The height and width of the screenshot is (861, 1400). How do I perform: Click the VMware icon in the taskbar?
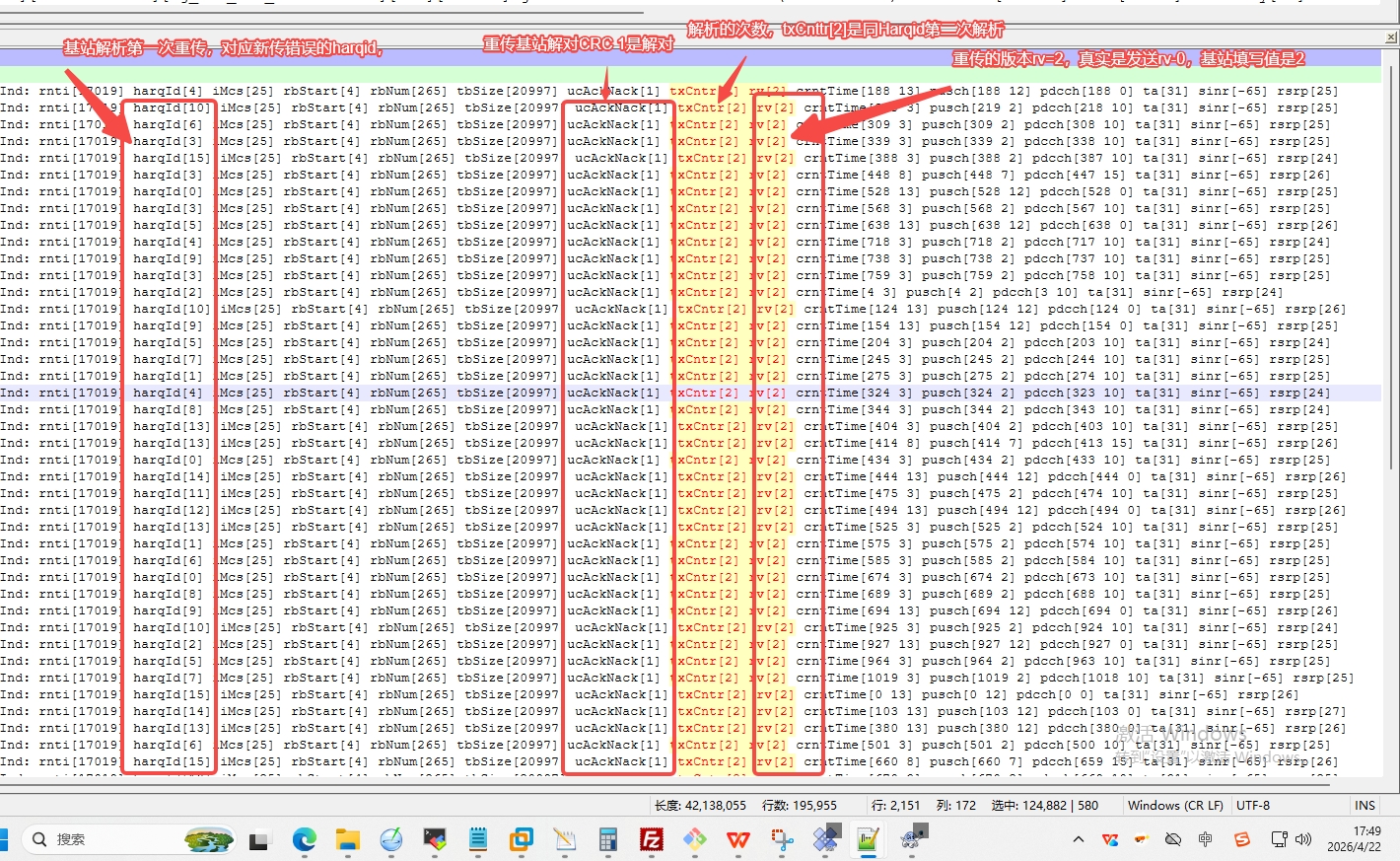click(x=521, y=839)
